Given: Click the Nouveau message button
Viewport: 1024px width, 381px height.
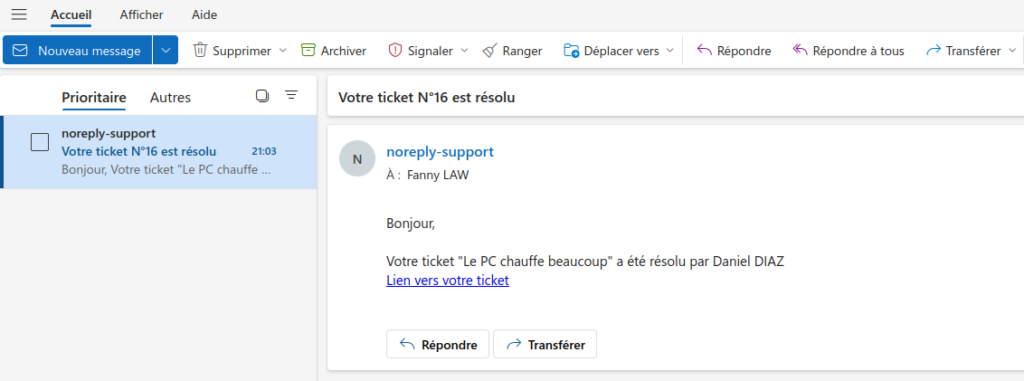Looking at the screenshot, I should pos(78,50).
